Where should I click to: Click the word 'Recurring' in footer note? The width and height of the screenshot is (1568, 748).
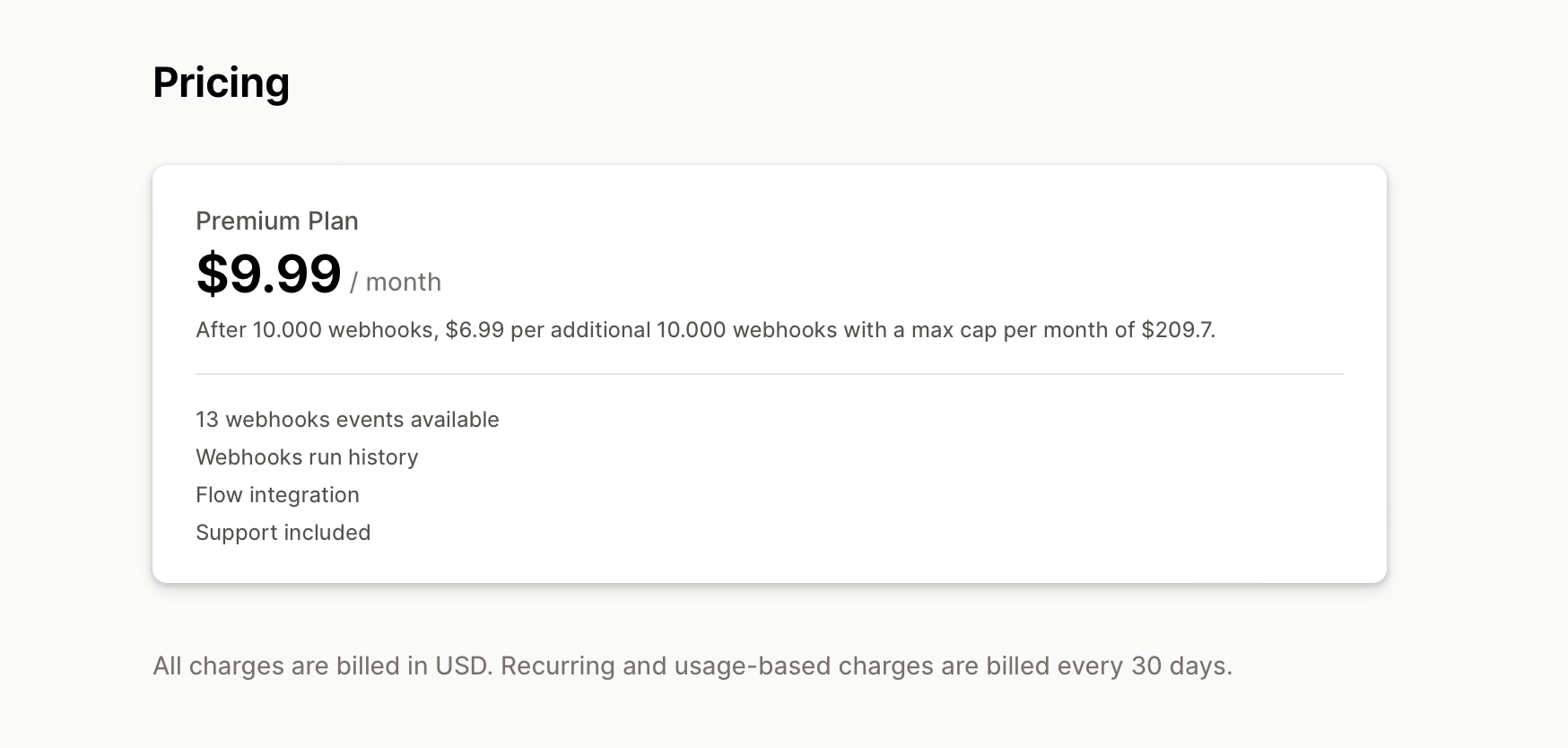pyautogui.click(x=557, y=666)
